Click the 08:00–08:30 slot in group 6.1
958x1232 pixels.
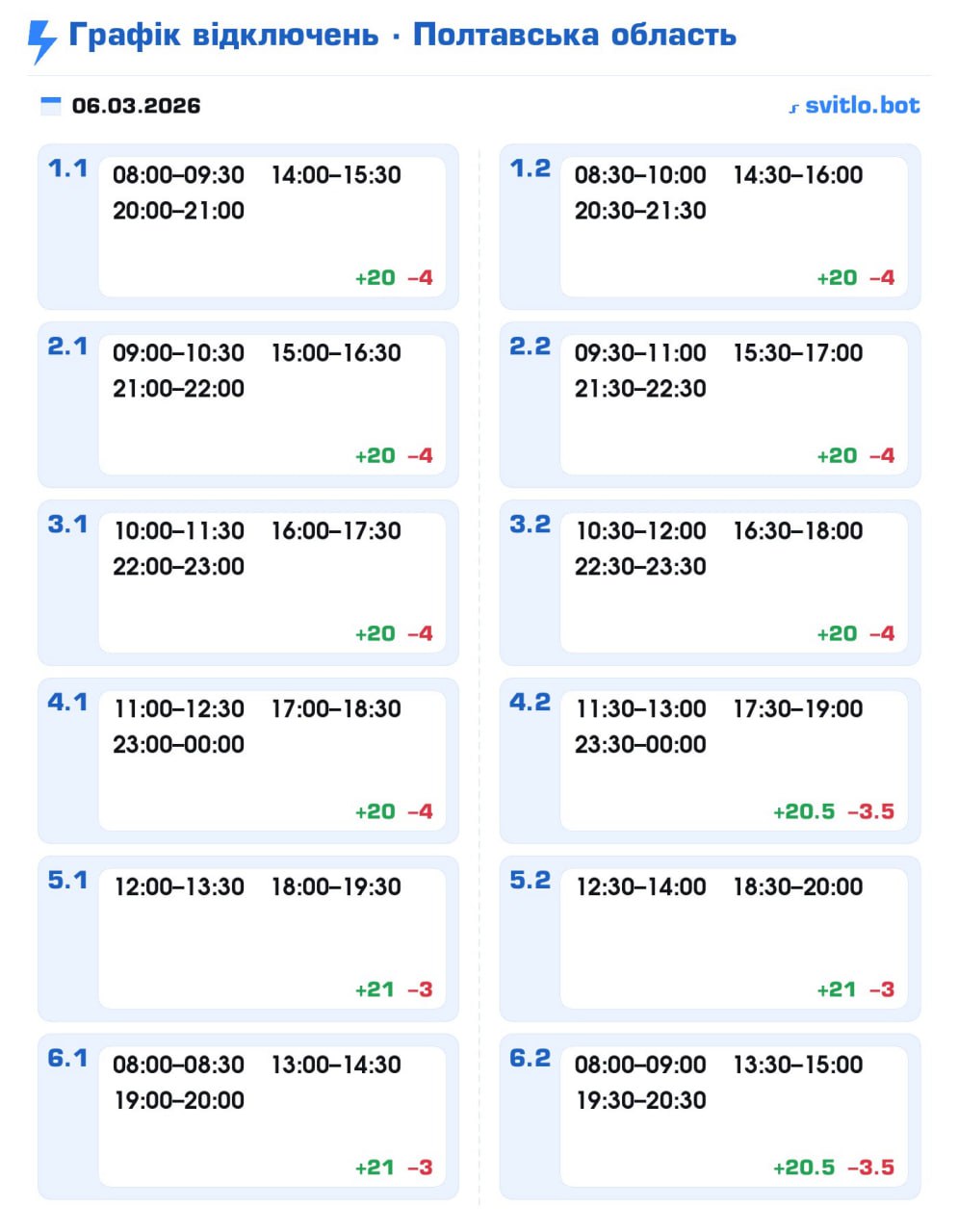178,1065
